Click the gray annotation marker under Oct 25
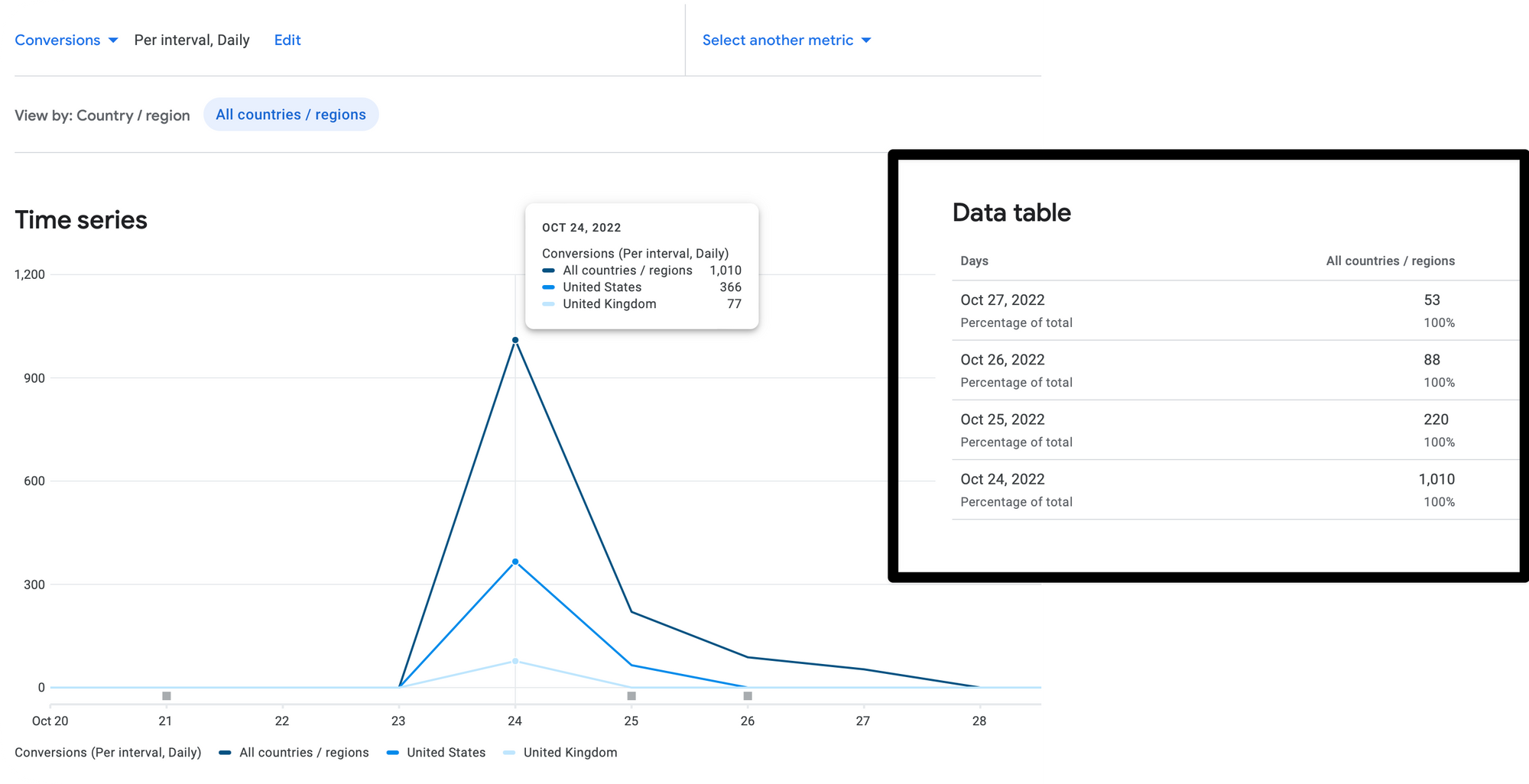 631,696
